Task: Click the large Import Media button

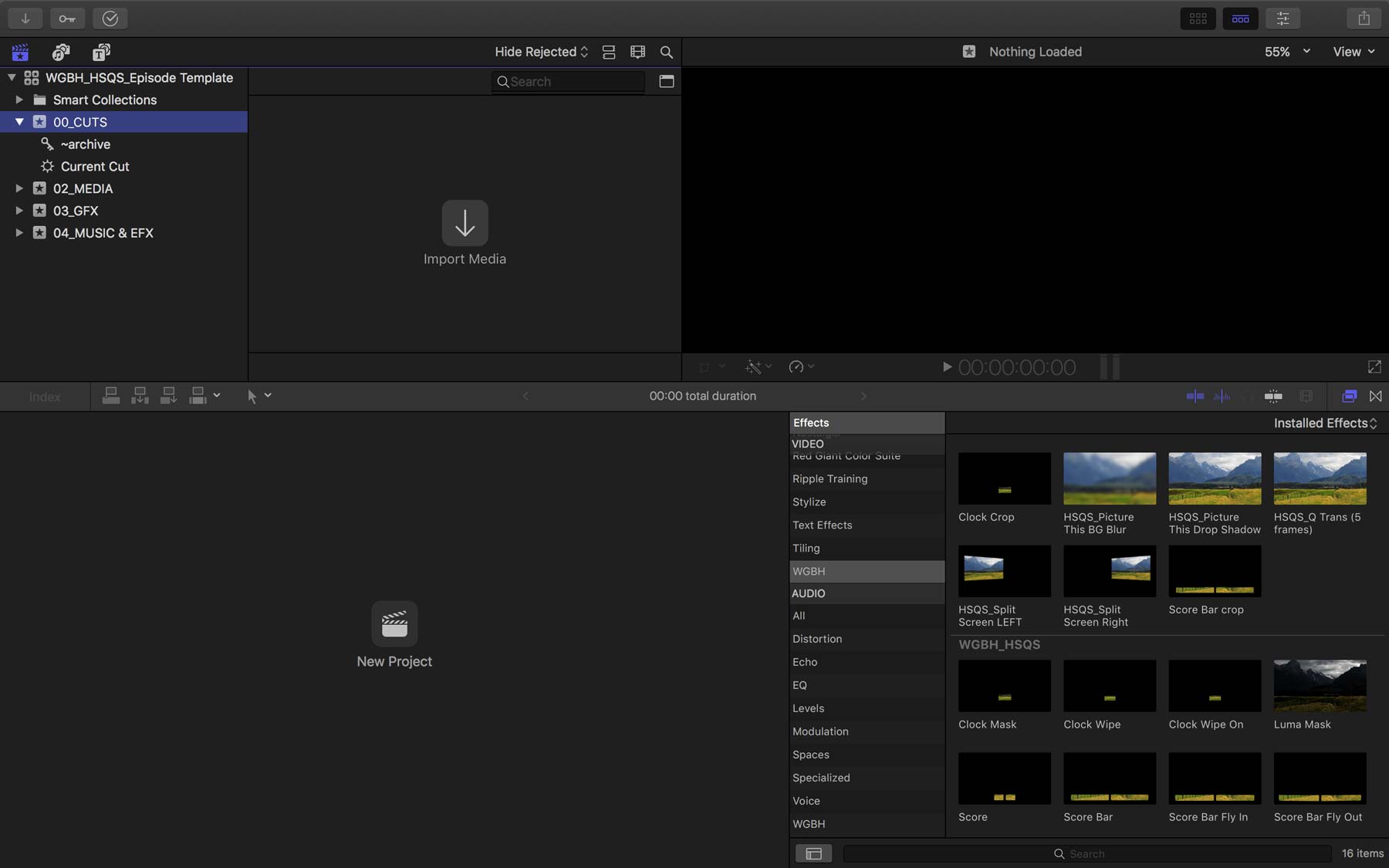Action: (465, 223)
